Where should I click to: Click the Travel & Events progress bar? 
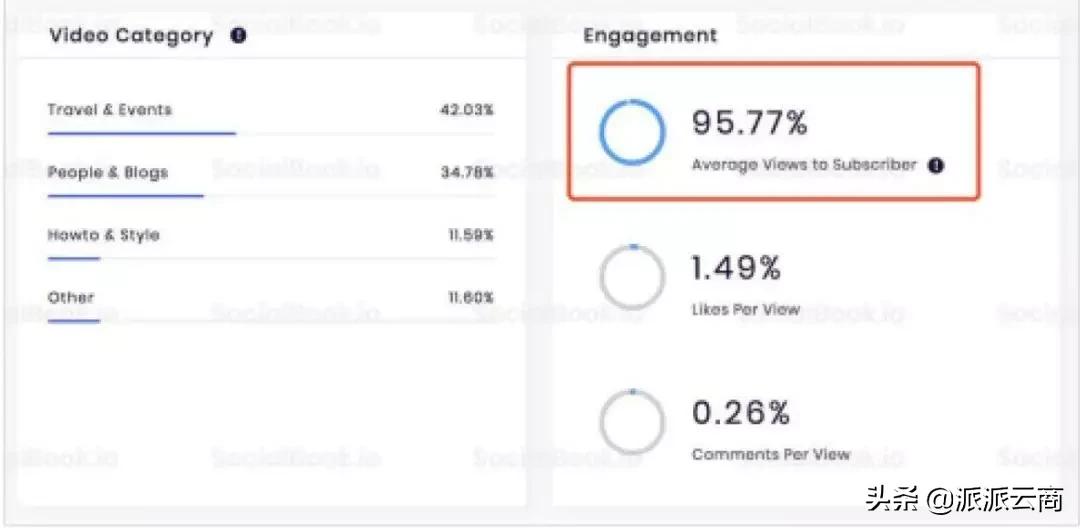click(x=141, y=132)
